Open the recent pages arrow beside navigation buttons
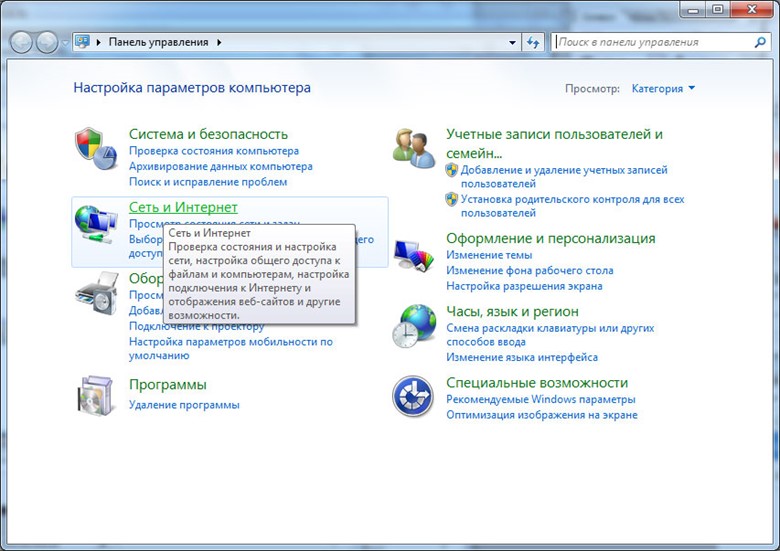 point(65,43)
